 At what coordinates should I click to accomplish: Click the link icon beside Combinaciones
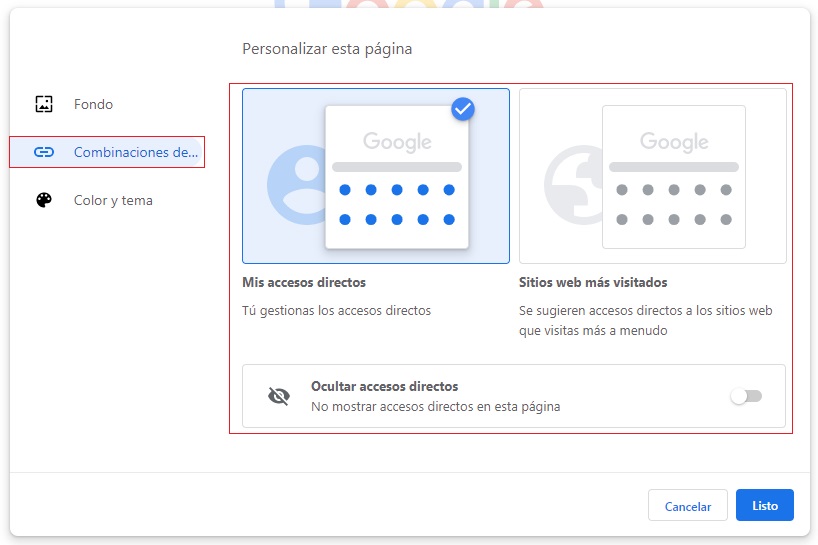tap(43, 152)
